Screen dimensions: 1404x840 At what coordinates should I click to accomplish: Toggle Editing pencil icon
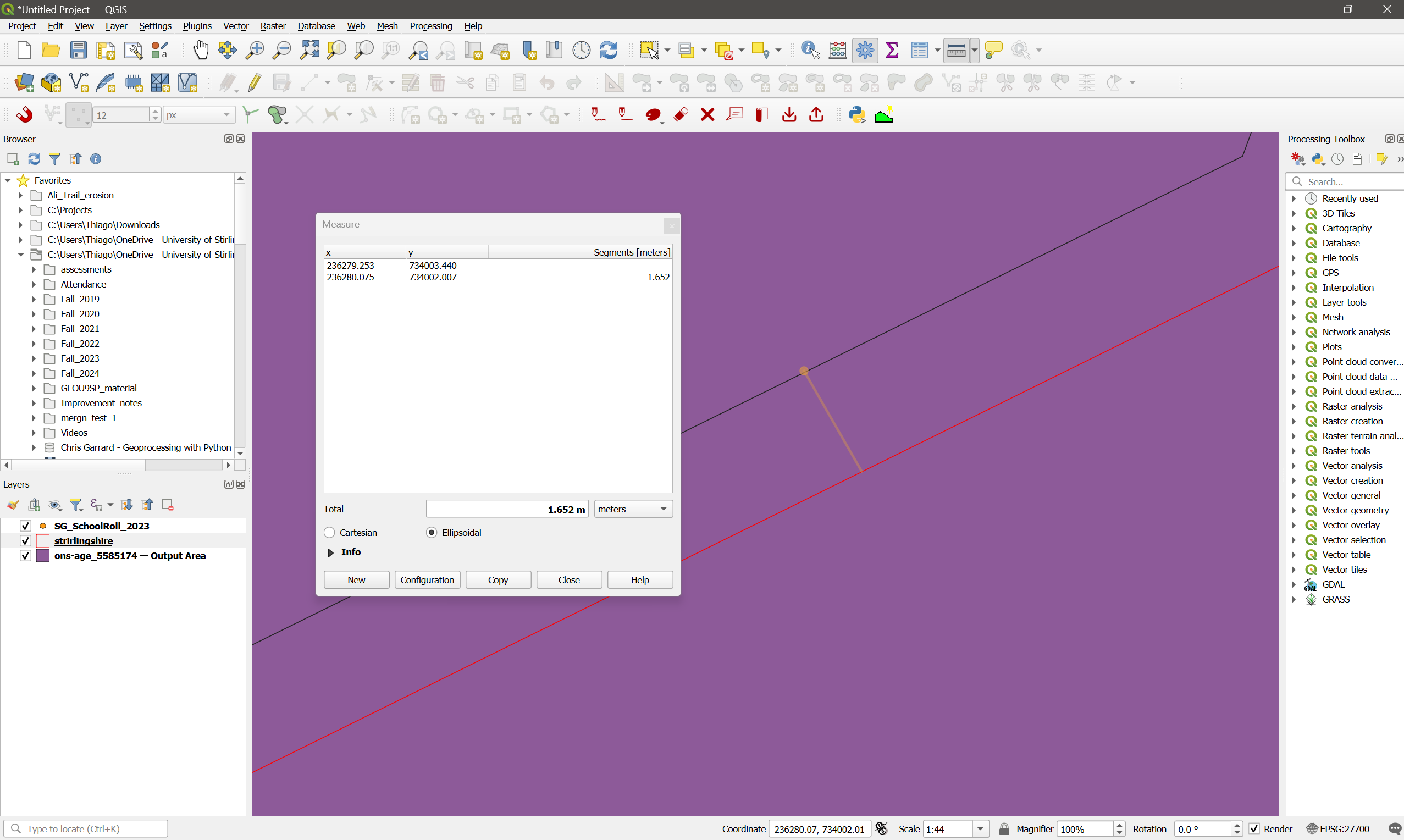(255, 82)
